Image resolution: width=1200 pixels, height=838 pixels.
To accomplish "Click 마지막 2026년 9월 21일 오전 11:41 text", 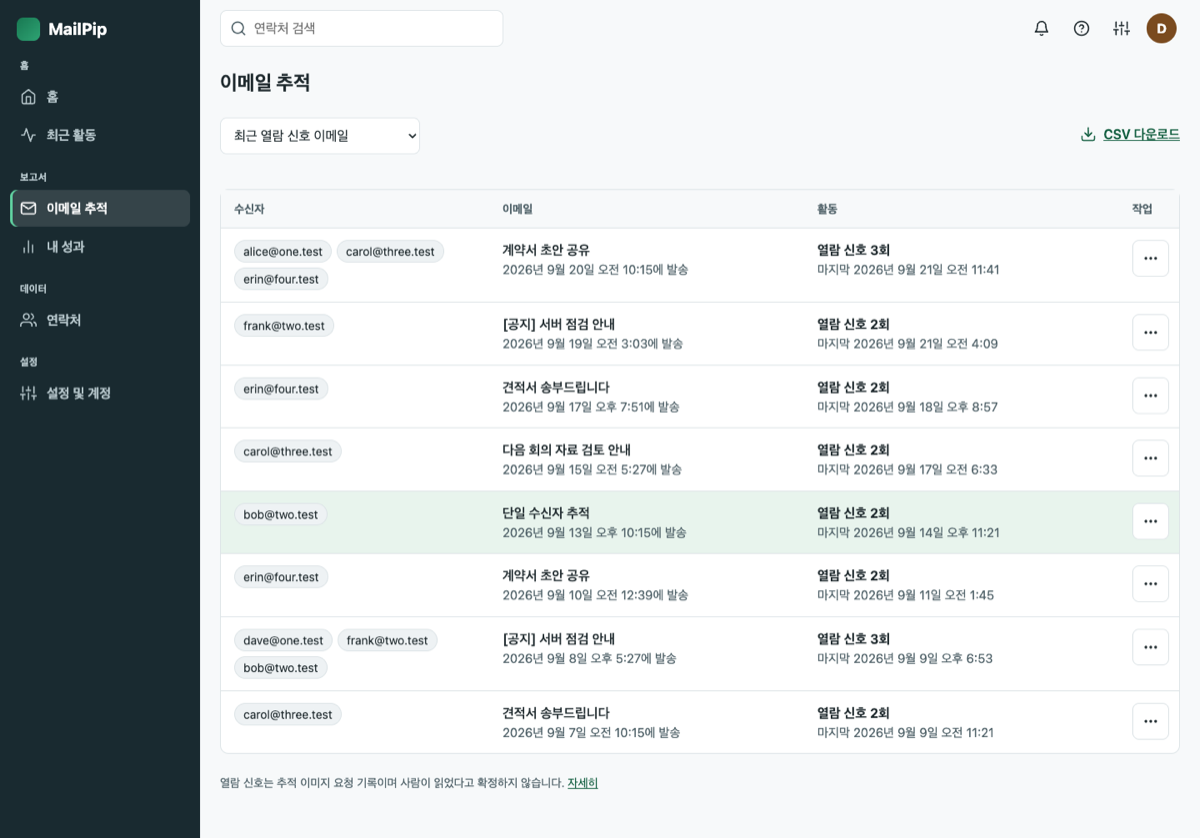I will point(908,270).
